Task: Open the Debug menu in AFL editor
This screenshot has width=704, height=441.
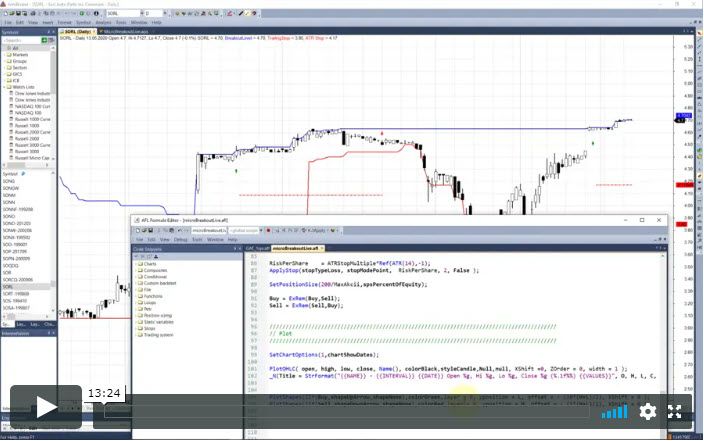Action: pos(181,239)
